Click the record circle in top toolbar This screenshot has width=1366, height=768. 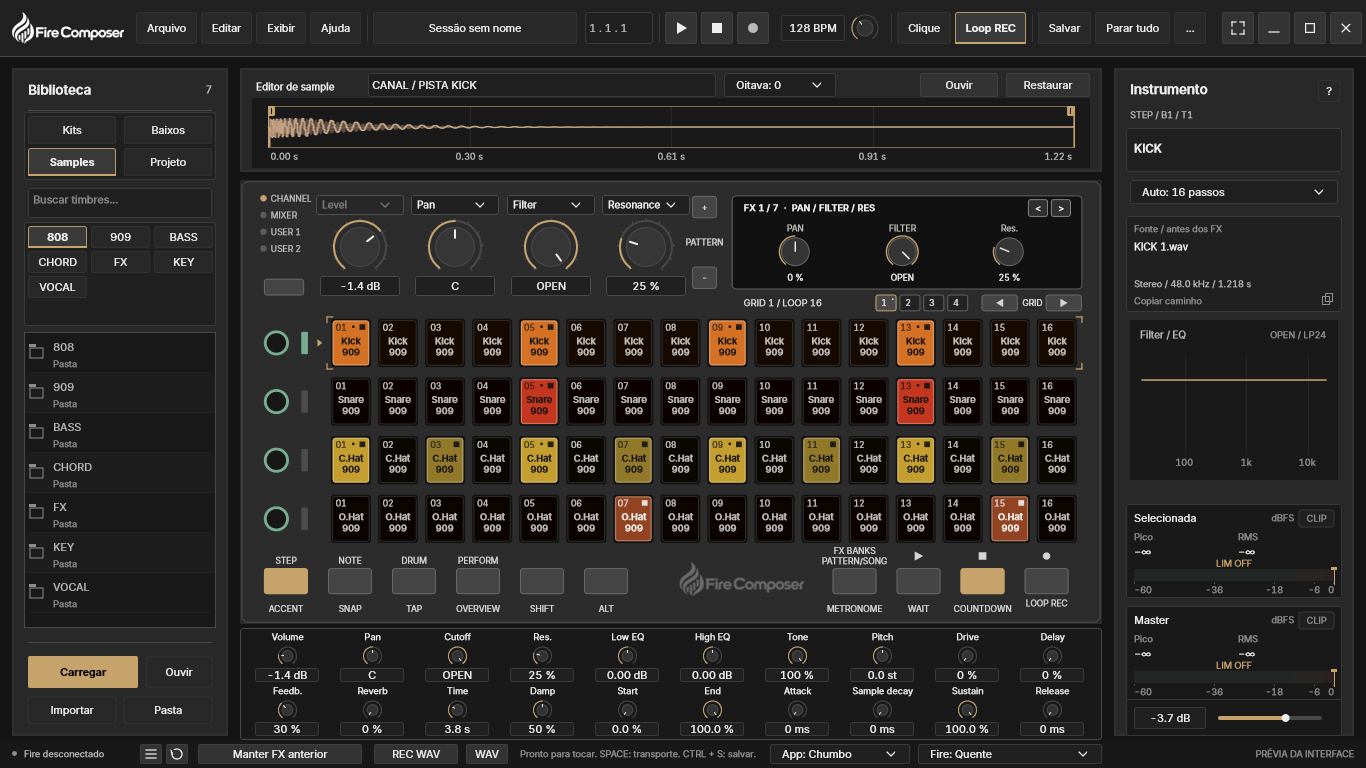pos(752,28)
